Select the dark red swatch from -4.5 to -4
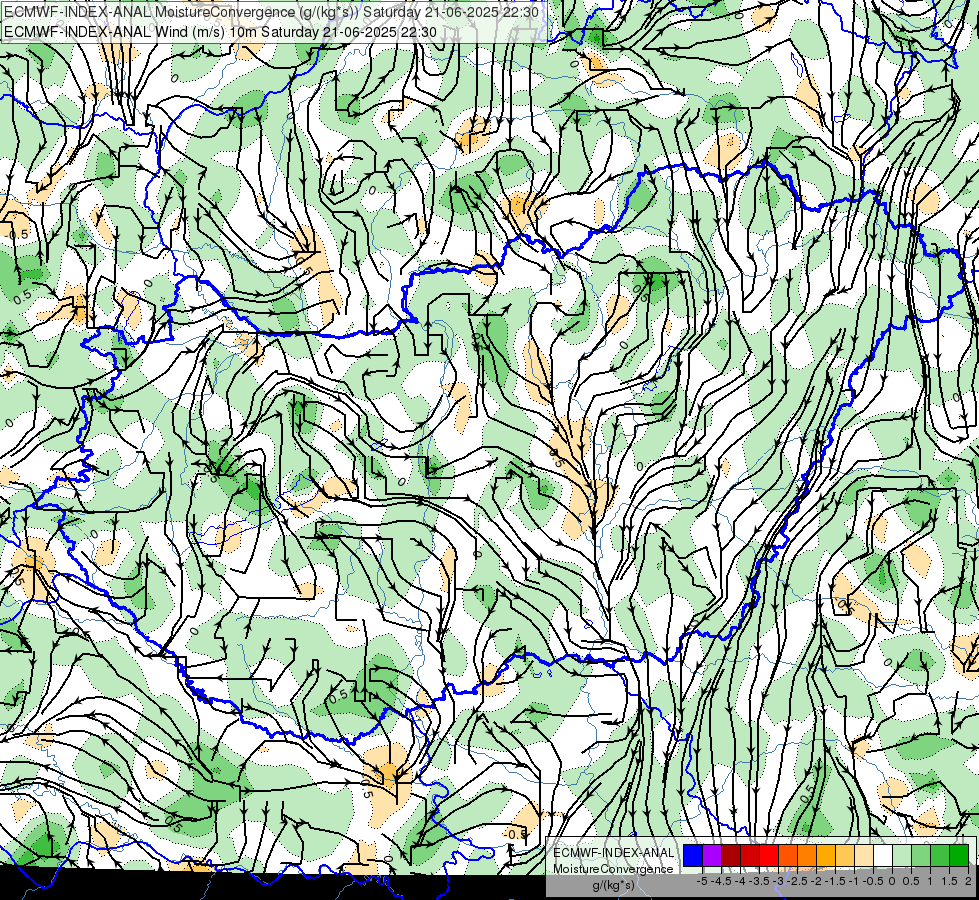Image resolution: width=979 pixels, height=900 pixels. pos(731,855)
